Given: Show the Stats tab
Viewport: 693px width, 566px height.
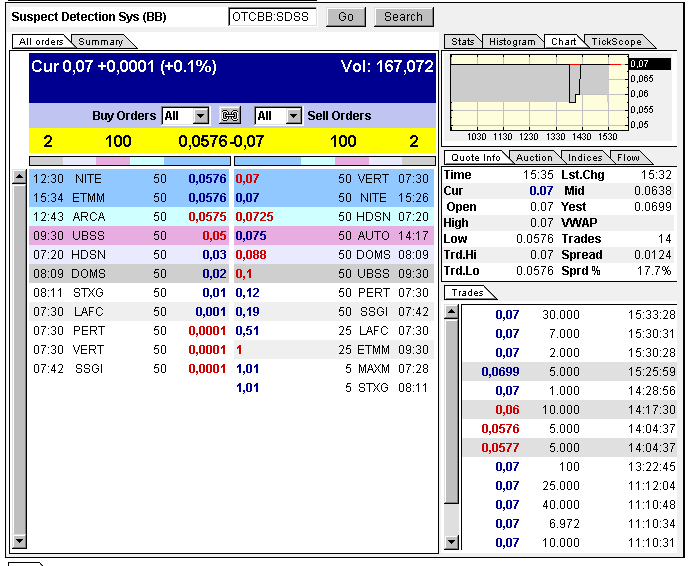Looking at the screenshot, I should click(x=463, y=42).
